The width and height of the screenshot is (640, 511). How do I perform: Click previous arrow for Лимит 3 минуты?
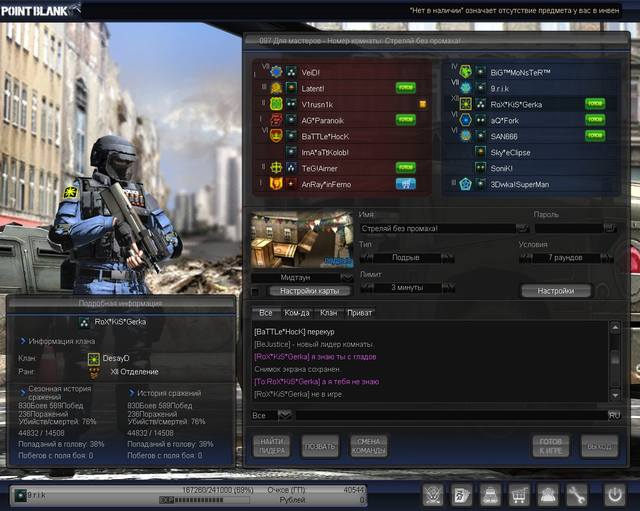[366, 288]
